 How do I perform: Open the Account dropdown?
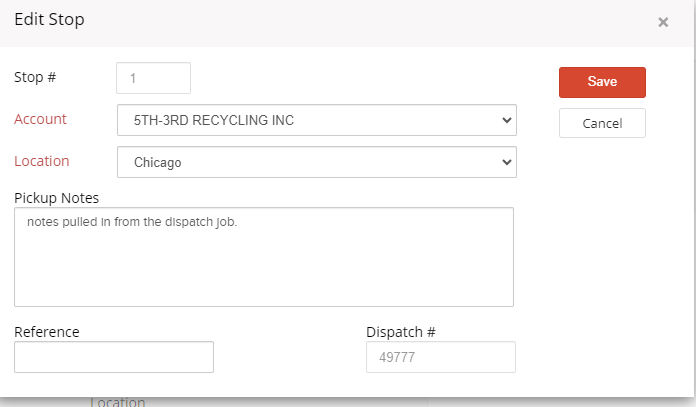[x=316, y=120]
